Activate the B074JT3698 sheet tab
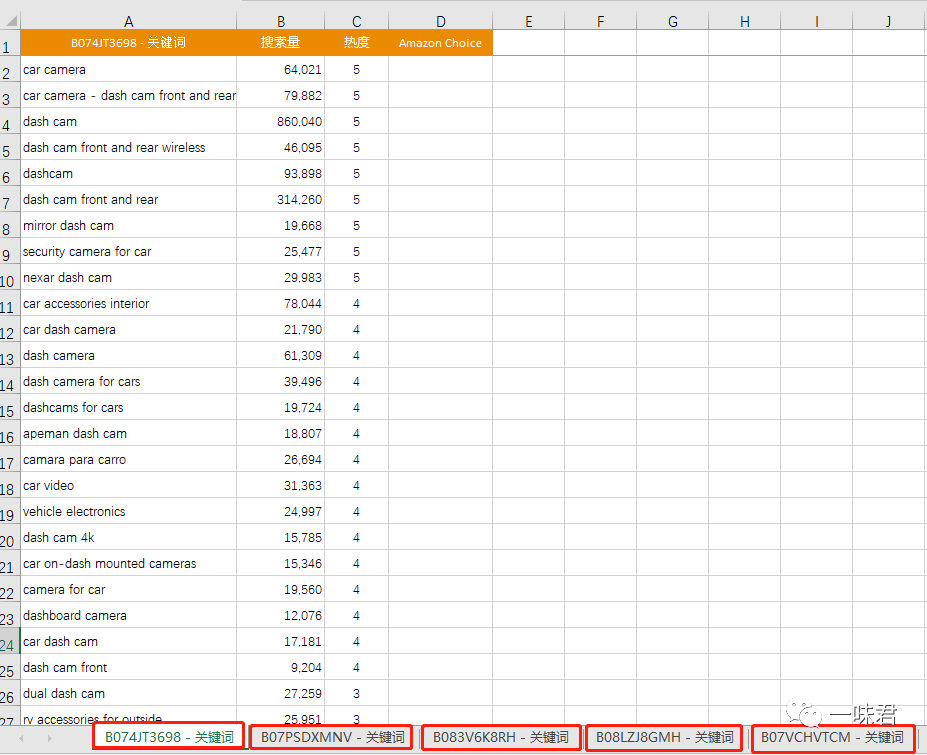This screenshot has height=755, width=927. click(168, 737)
